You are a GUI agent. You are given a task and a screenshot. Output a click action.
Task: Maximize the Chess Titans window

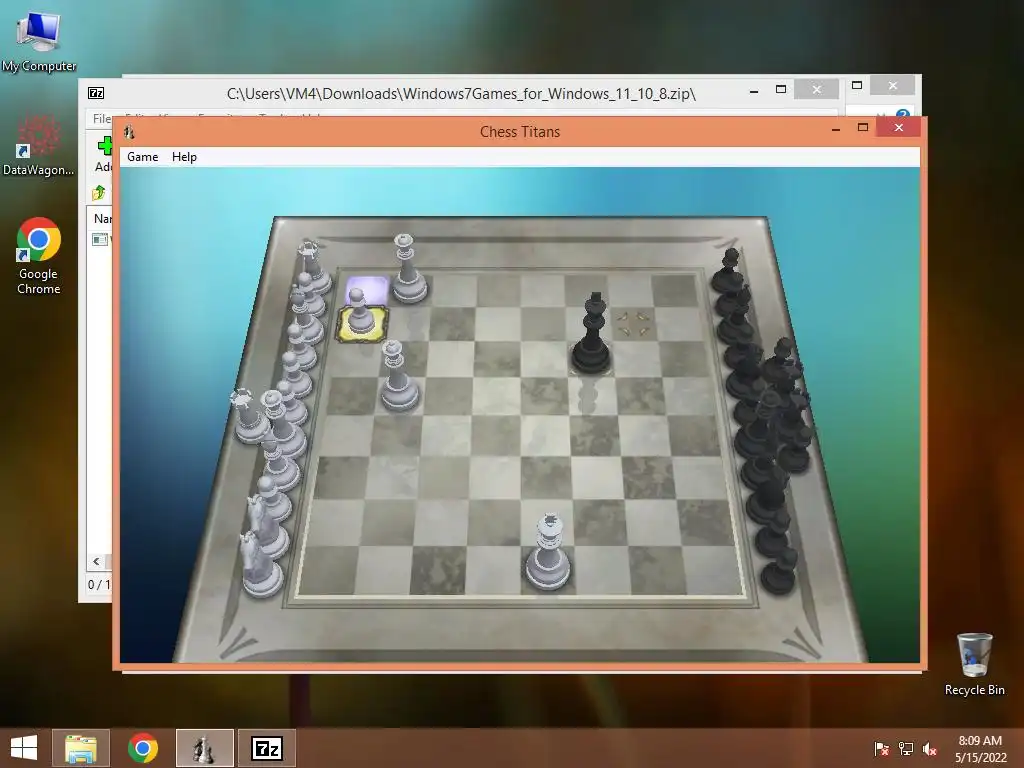pos(863,128)
